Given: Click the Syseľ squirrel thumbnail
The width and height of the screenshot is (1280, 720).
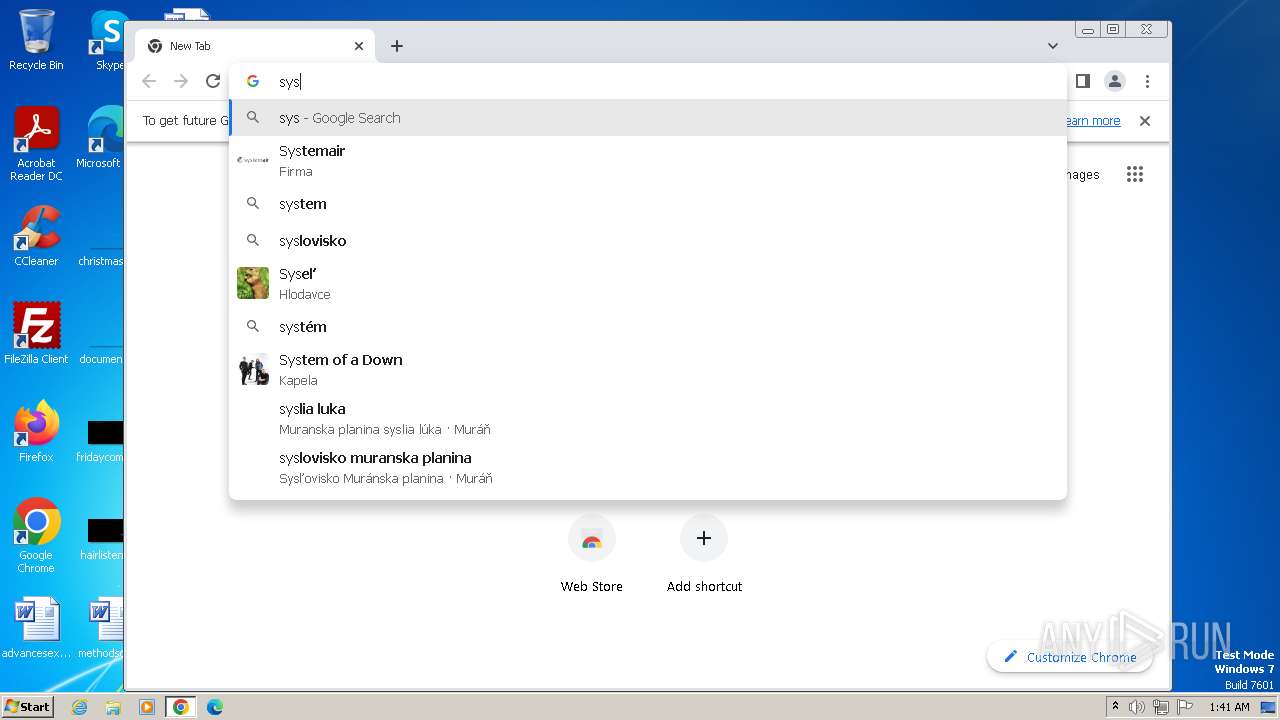Looking at the screenshot, I should tap(253, 283).
